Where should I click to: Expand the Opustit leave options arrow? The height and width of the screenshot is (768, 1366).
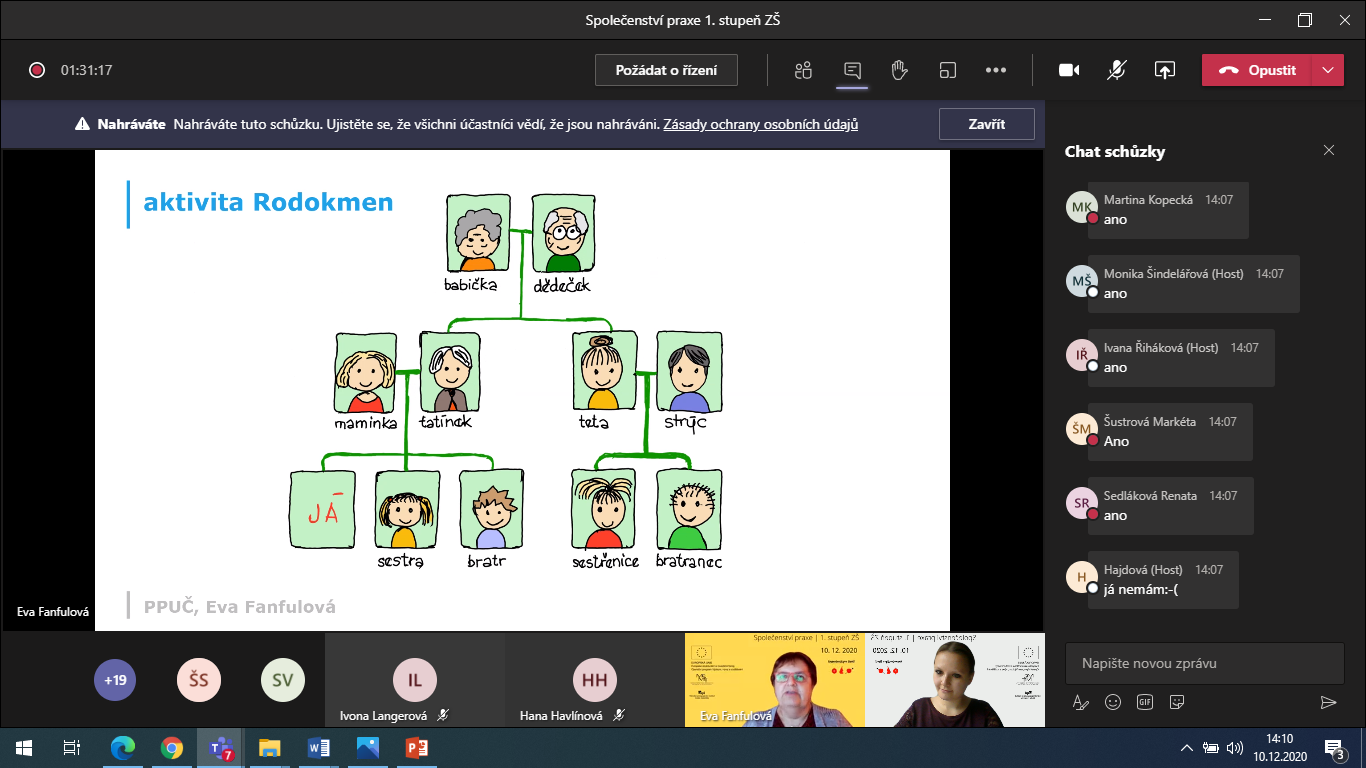[1327, 70]
